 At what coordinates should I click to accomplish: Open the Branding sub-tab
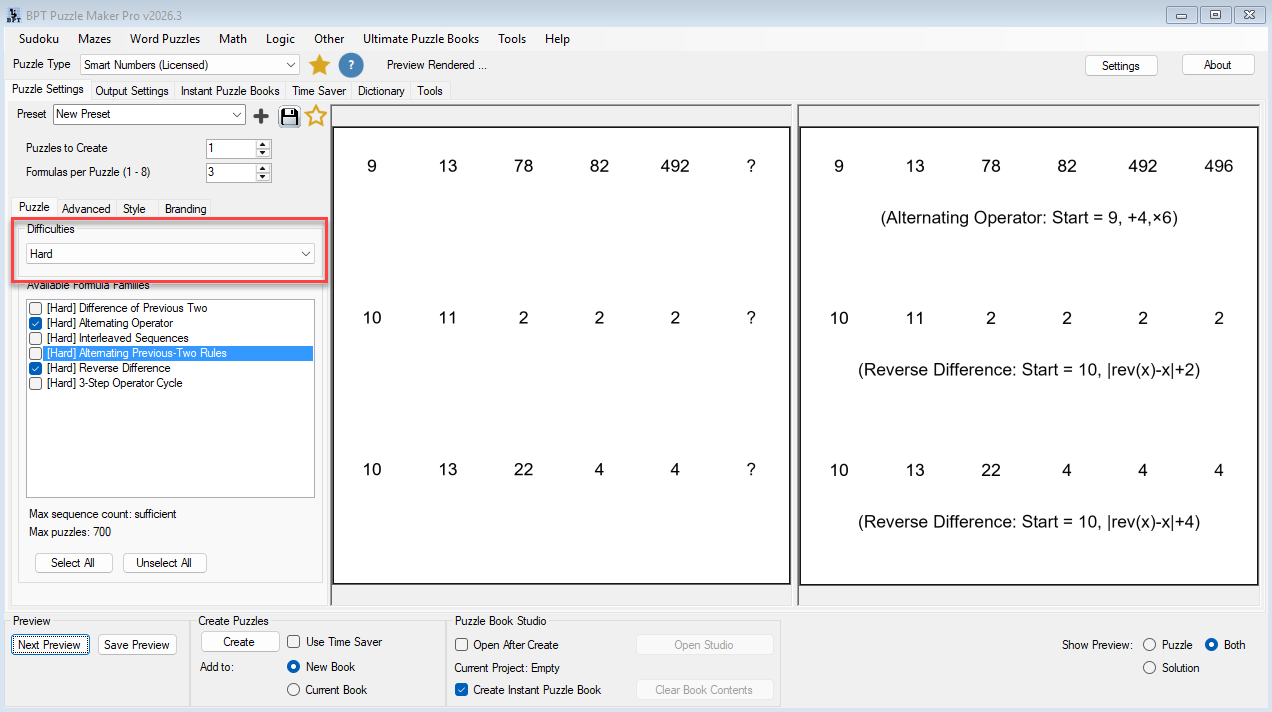(x=186, y=209)
